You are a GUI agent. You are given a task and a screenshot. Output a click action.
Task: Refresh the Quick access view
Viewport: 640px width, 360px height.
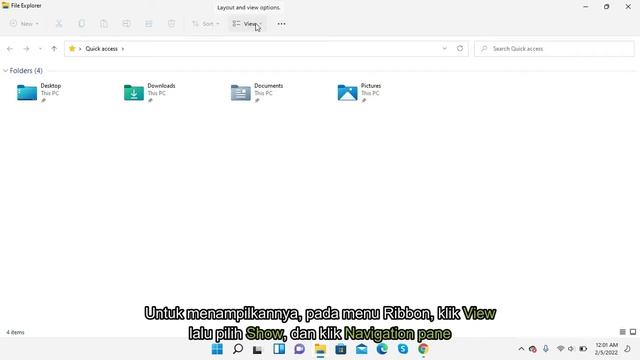[460, 49]
